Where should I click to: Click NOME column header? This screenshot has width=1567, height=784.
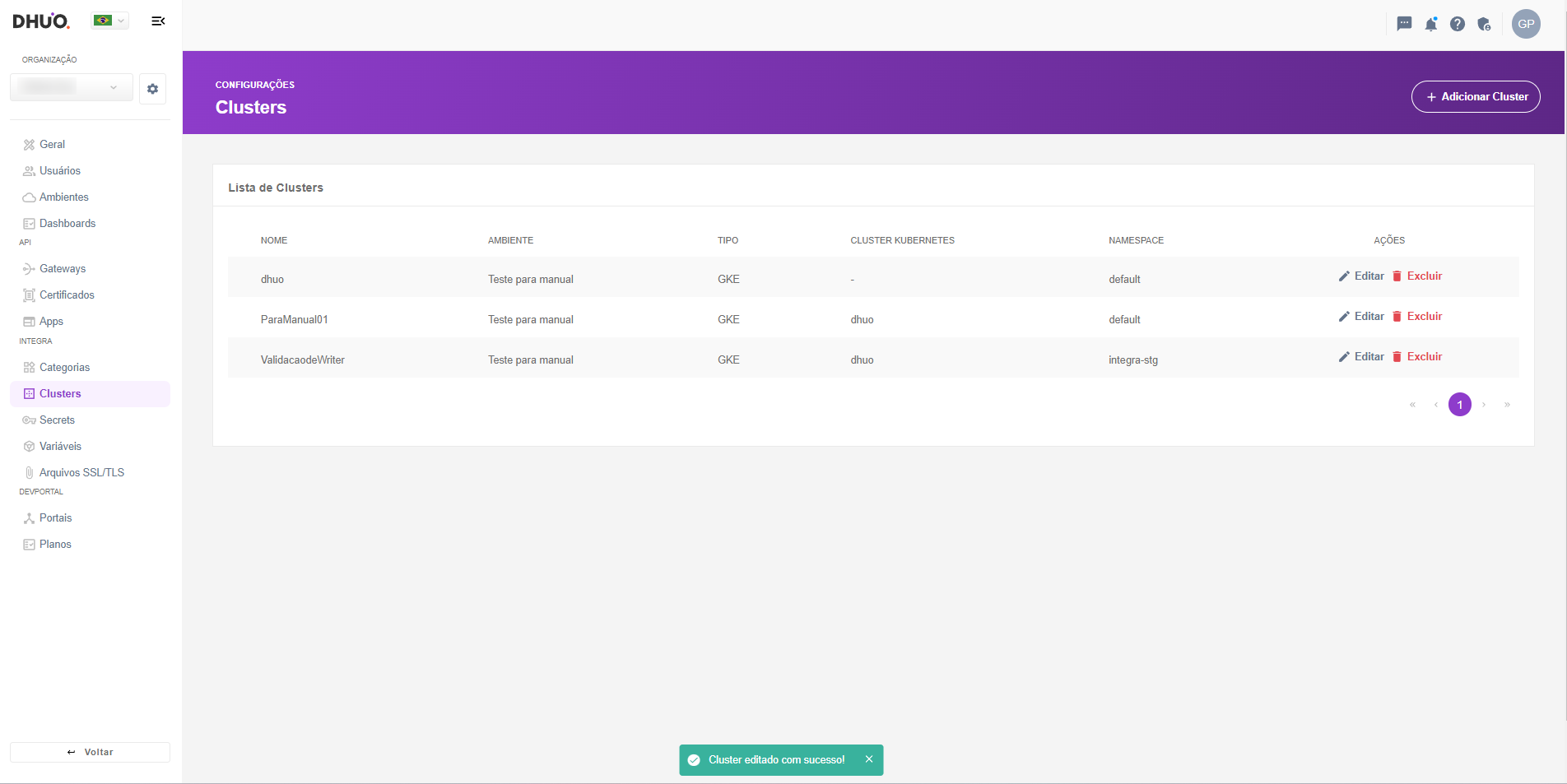pyautogui.click(x=274, y=240)
